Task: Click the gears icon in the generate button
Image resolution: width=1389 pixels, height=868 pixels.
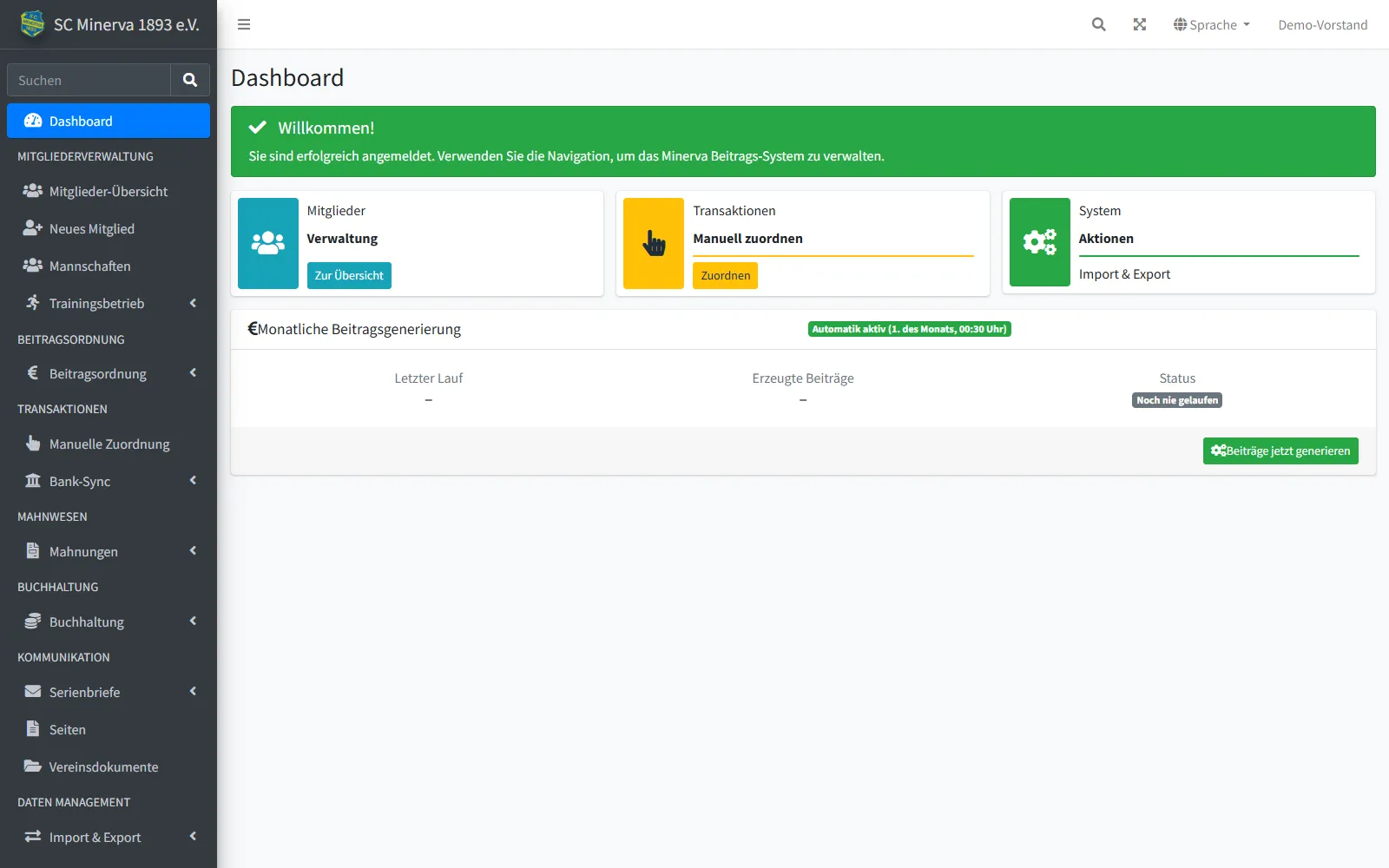Action: 1218,450
